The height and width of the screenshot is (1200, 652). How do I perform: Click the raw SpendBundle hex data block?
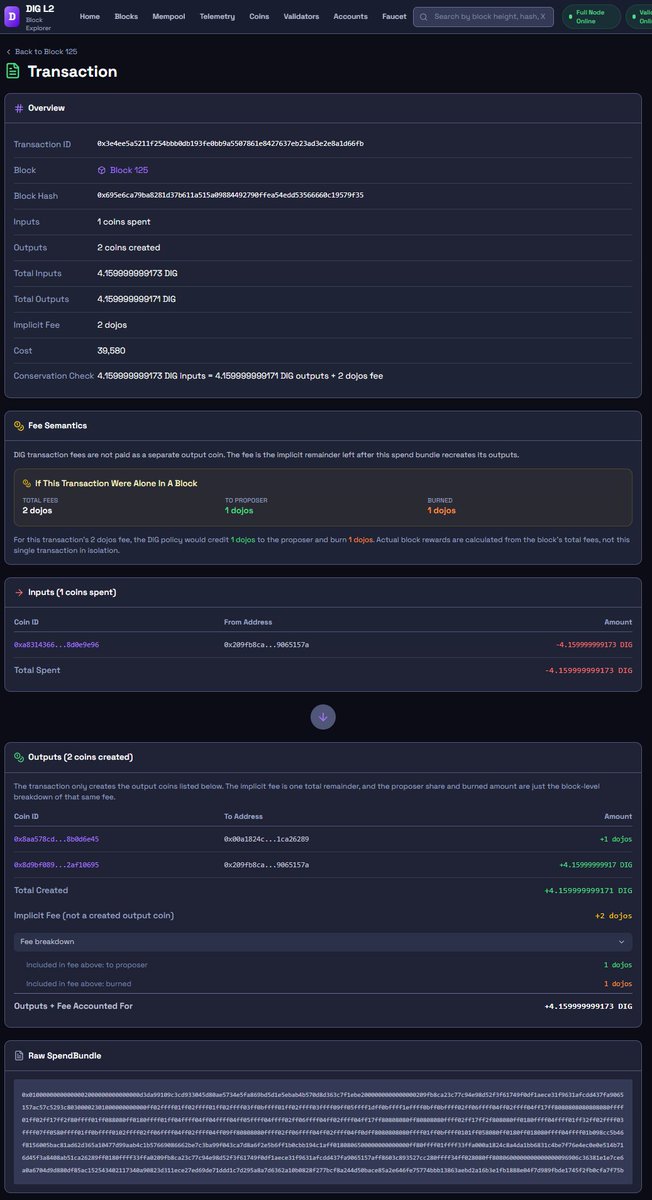(323, 1133)
